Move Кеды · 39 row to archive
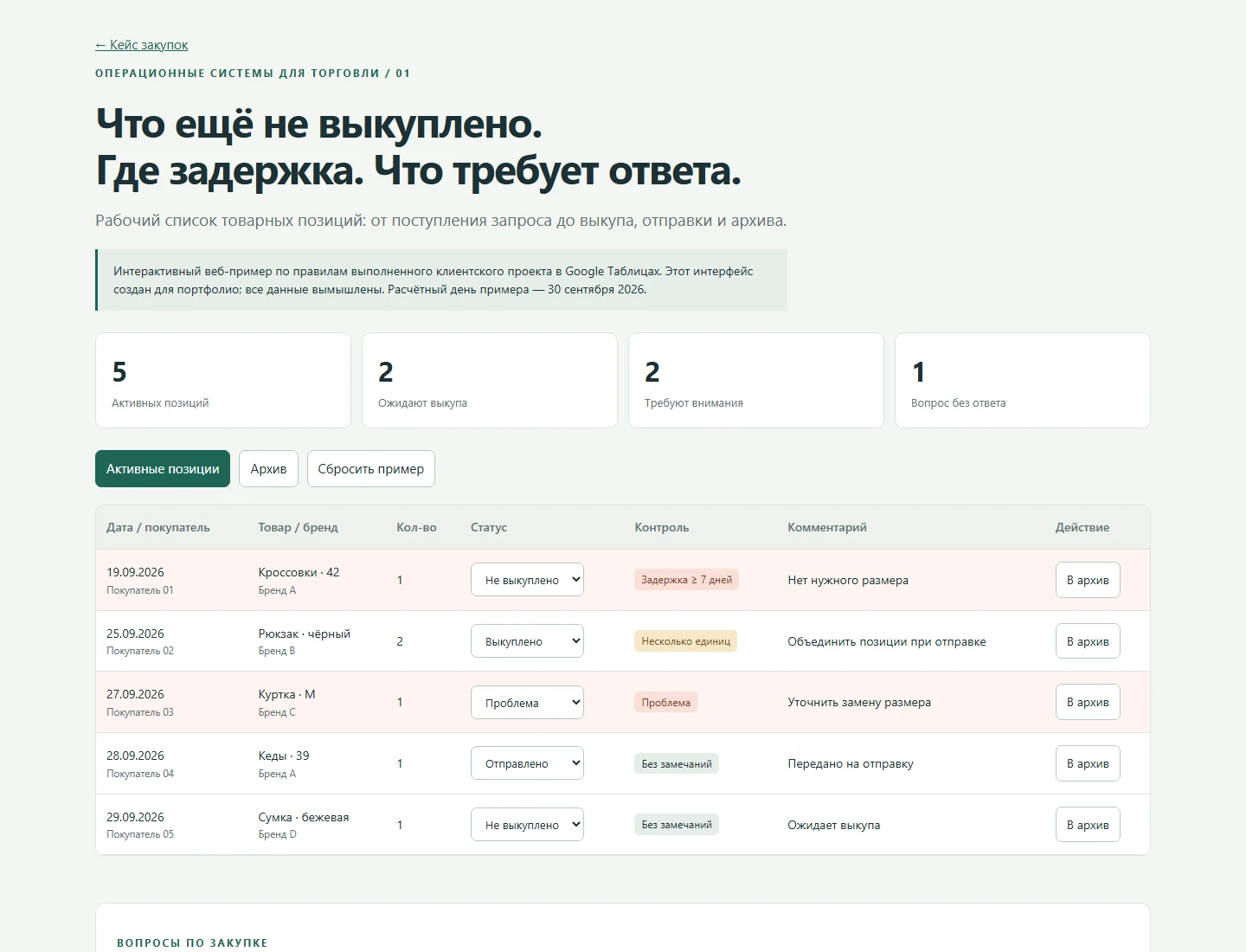Image resolution: width=1246 pixels, height=952 pixels. 1088,763
